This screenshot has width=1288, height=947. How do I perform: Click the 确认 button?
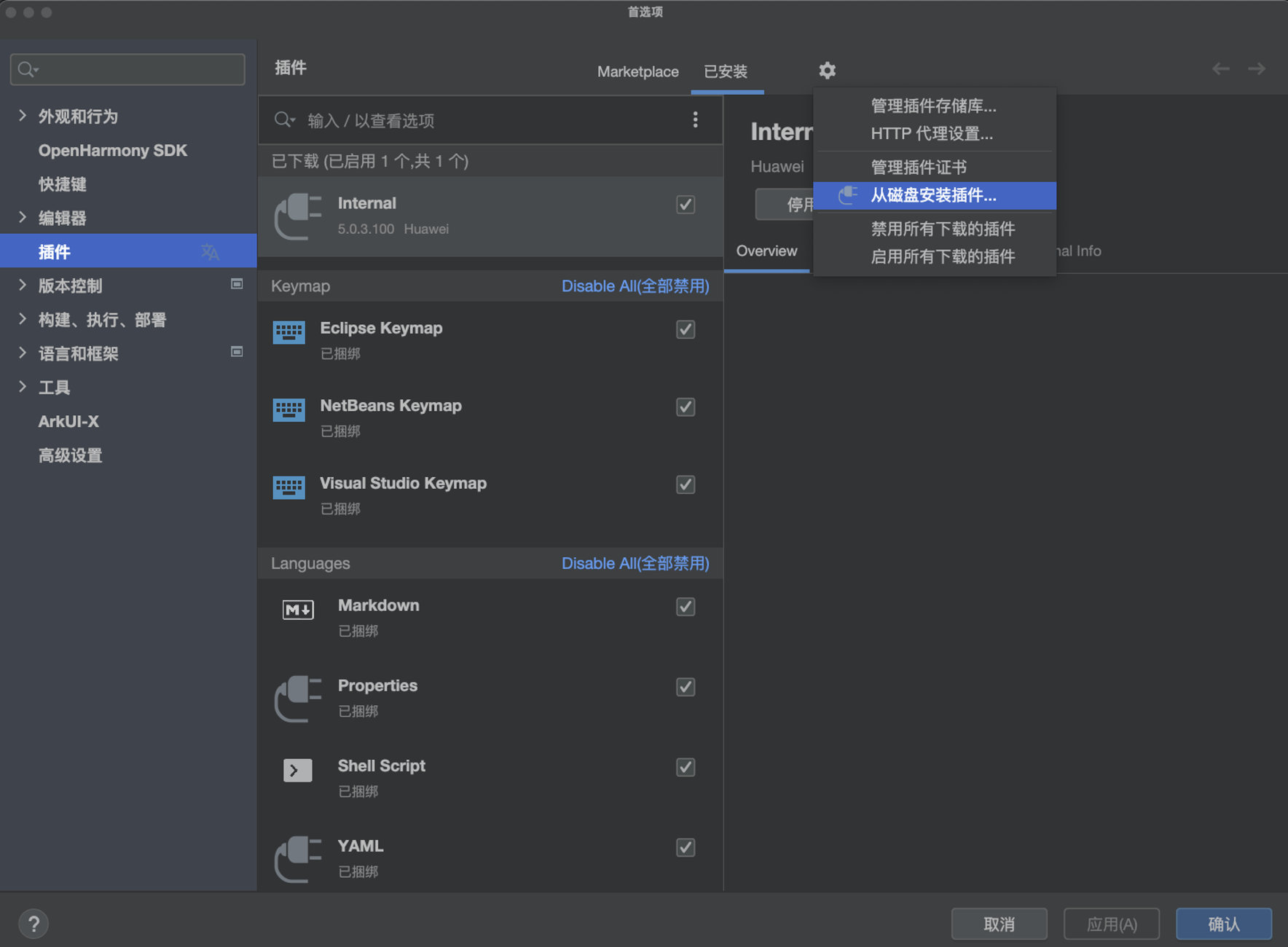1224,924
